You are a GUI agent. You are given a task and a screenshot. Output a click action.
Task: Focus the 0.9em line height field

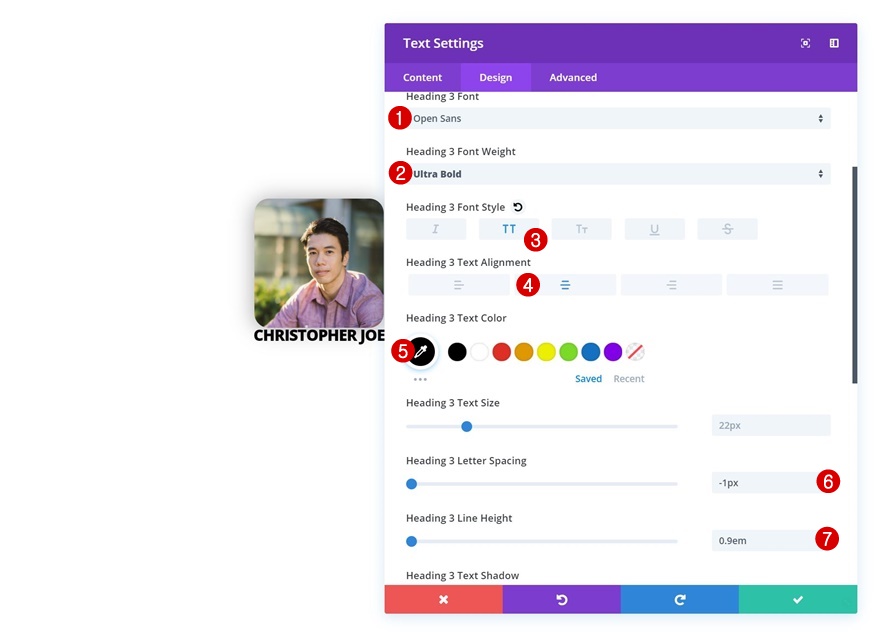[x=771, y=540]
